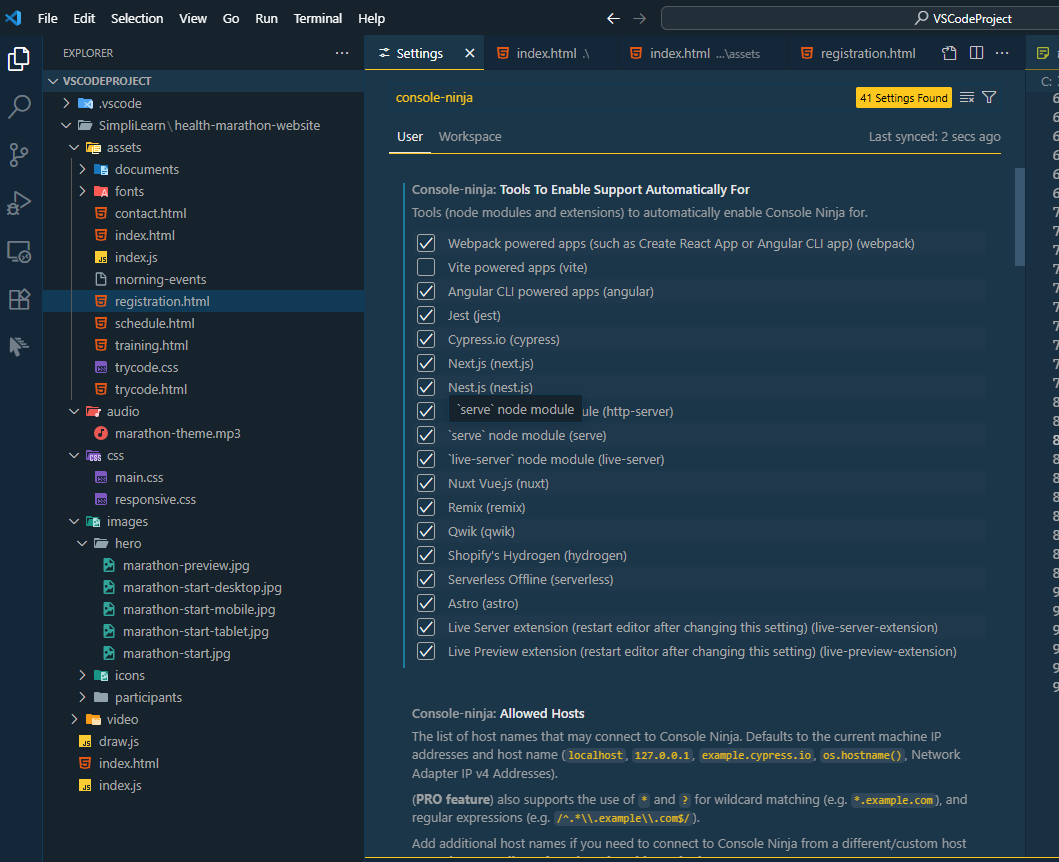Image resolution: width=1059 pixels, height=862 pixels.
Task: Open Explorer's more actions ellipsis
Action: (x=342, y=53)
